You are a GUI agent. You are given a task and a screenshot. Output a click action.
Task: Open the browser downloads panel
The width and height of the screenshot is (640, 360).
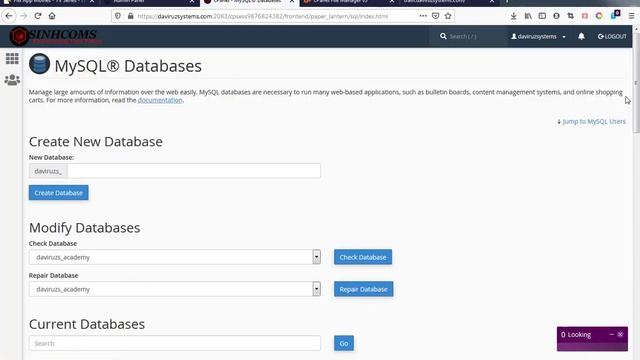[x=513, y=16]
